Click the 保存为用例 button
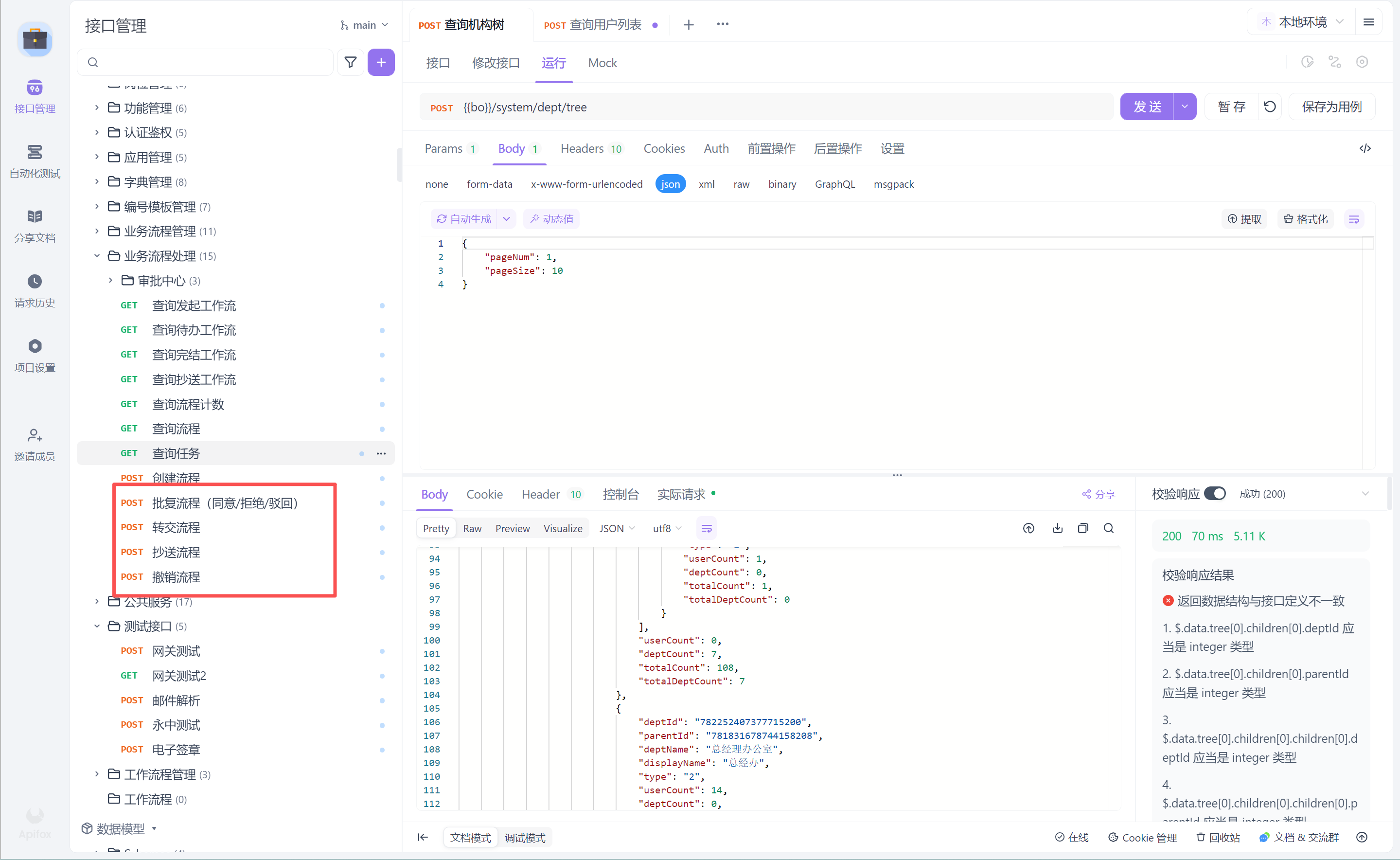 (x=1331, y=107)
